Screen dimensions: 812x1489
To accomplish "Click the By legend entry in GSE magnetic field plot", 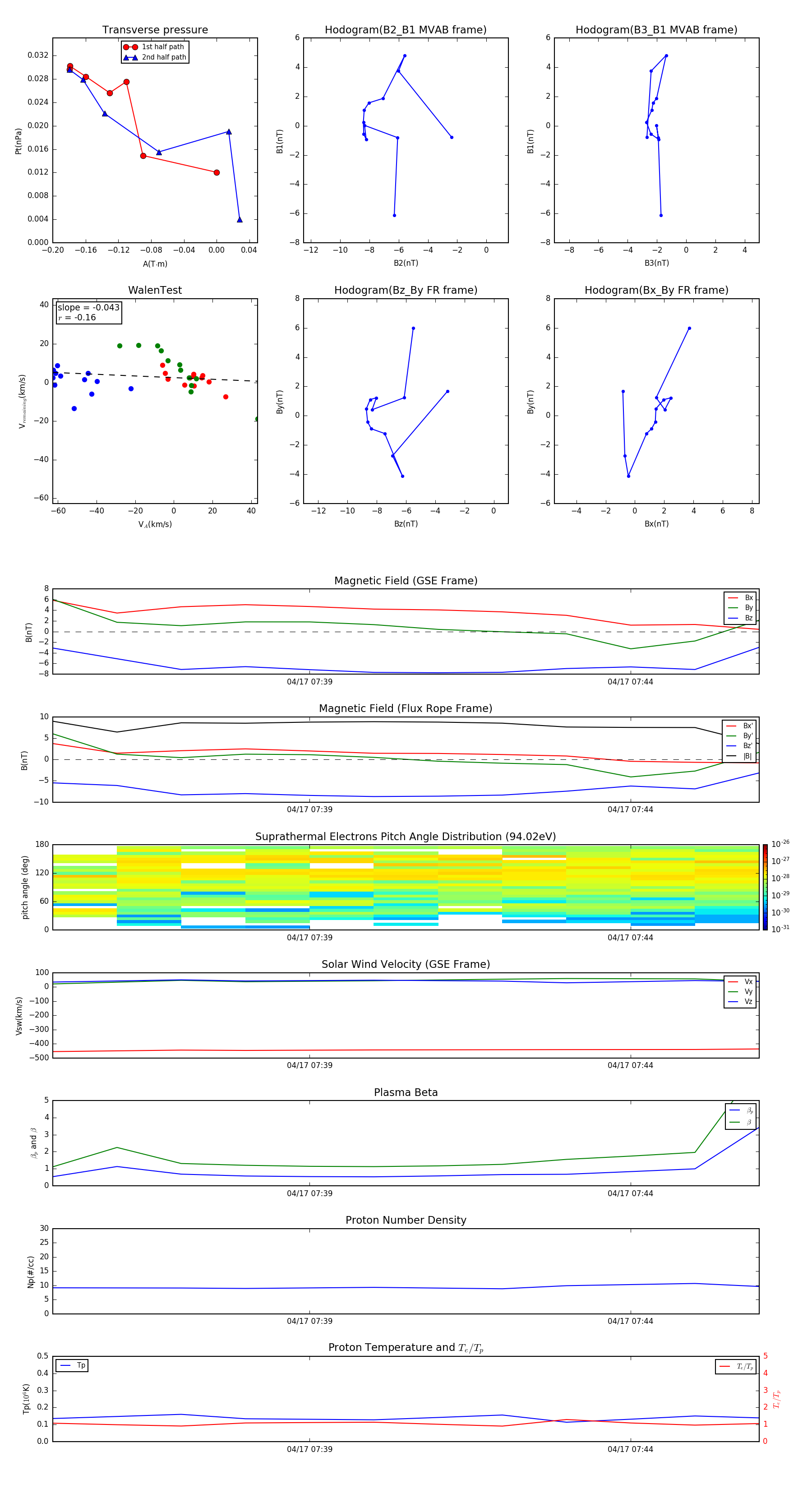I will click(x=740, y=608).
